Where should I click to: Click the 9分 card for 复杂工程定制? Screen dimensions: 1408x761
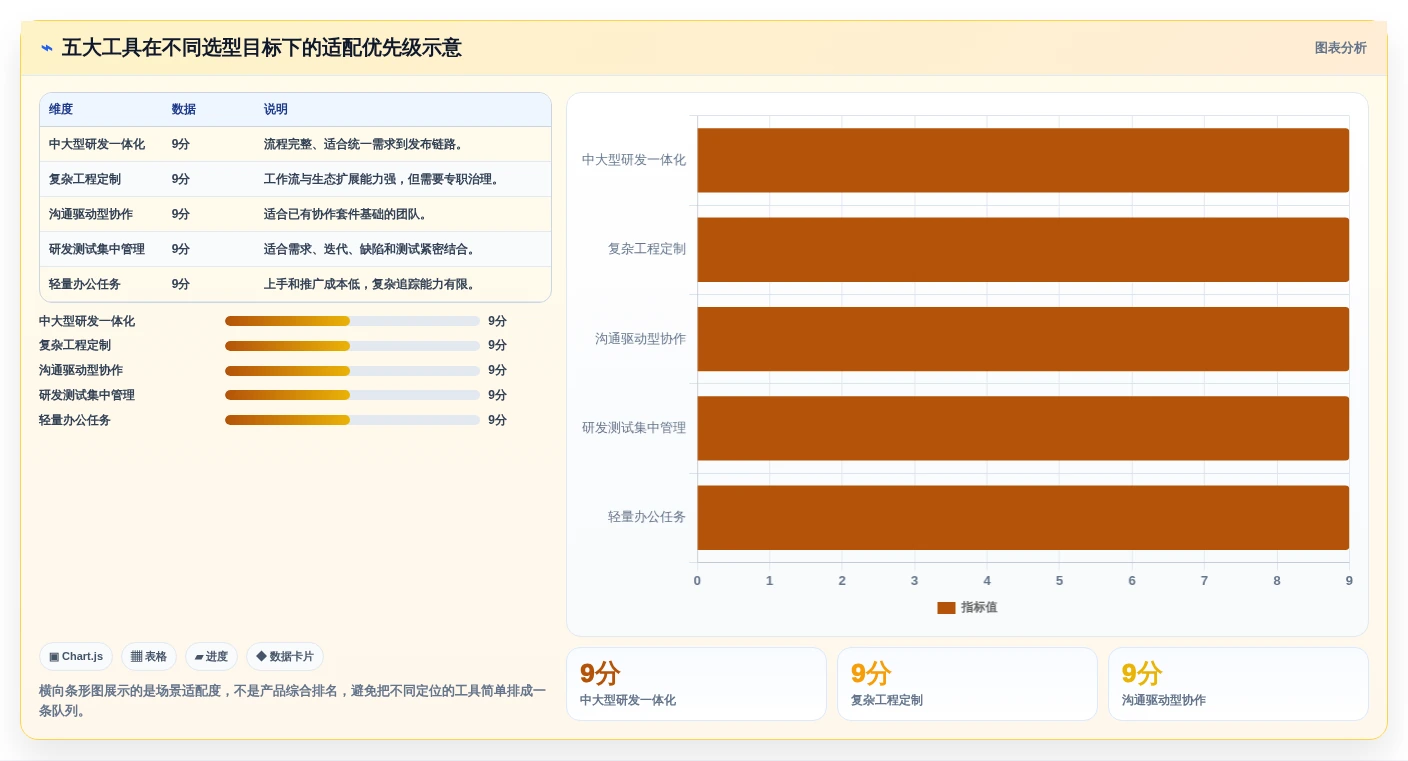967,684
